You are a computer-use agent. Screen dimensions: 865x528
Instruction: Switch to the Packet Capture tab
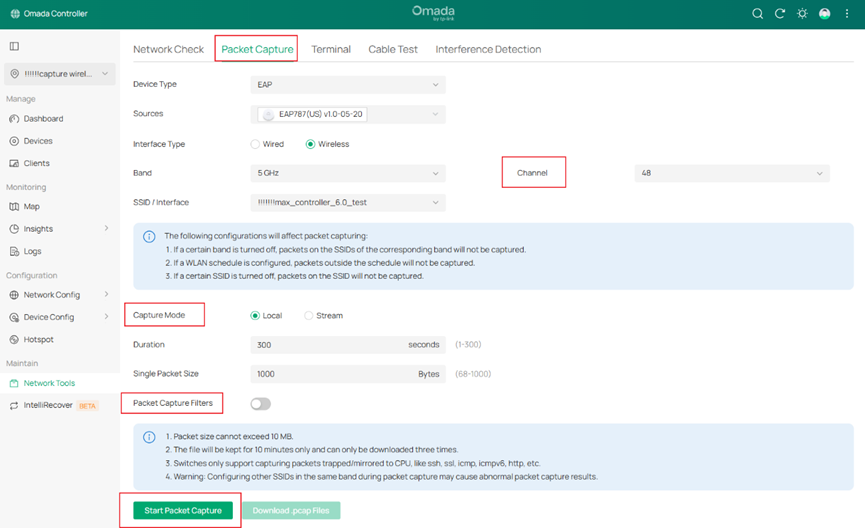(257, 49)
